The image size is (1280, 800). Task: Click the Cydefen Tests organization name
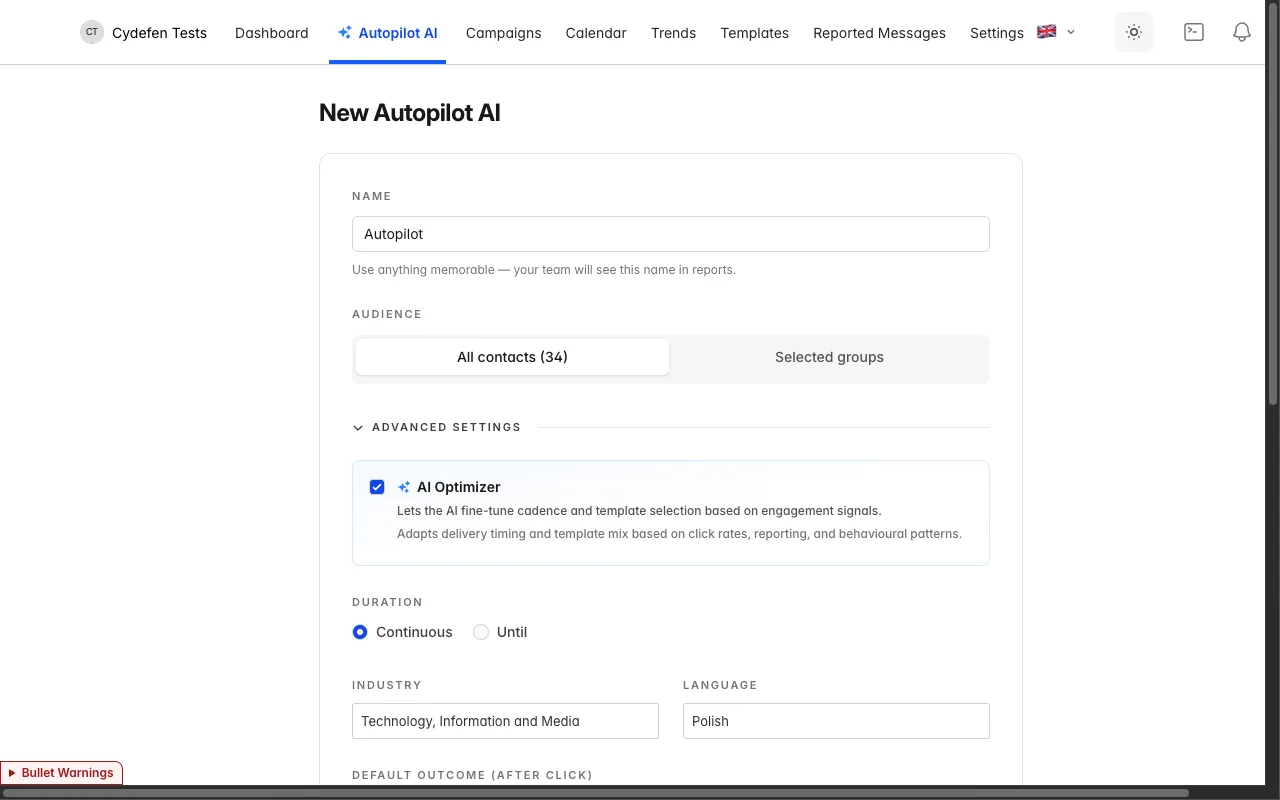159,33
